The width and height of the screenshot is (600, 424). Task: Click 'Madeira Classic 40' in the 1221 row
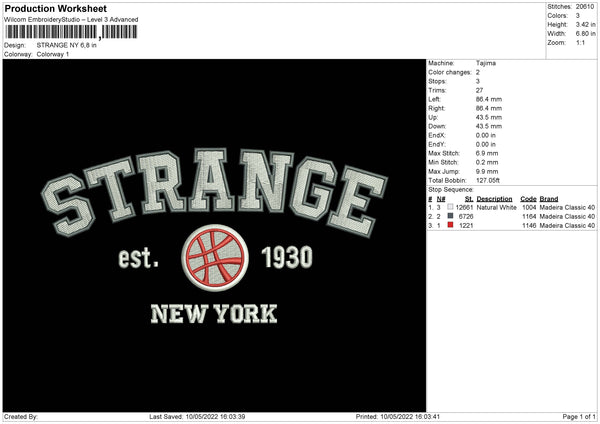pyautogui.click(x=567, y=226)
